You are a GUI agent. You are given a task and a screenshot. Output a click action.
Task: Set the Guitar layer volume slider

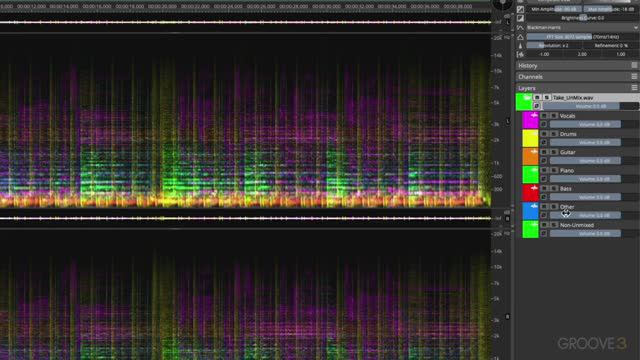click(x=594, y=161)
